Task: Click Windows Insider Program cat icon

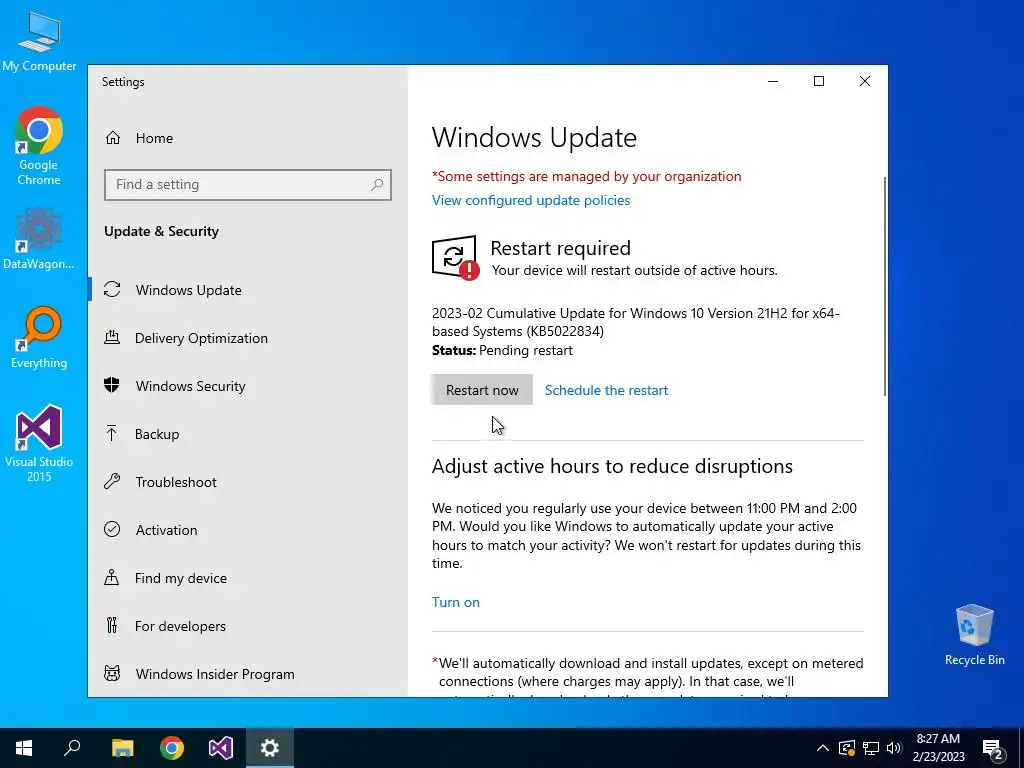Action: [112, 673]
